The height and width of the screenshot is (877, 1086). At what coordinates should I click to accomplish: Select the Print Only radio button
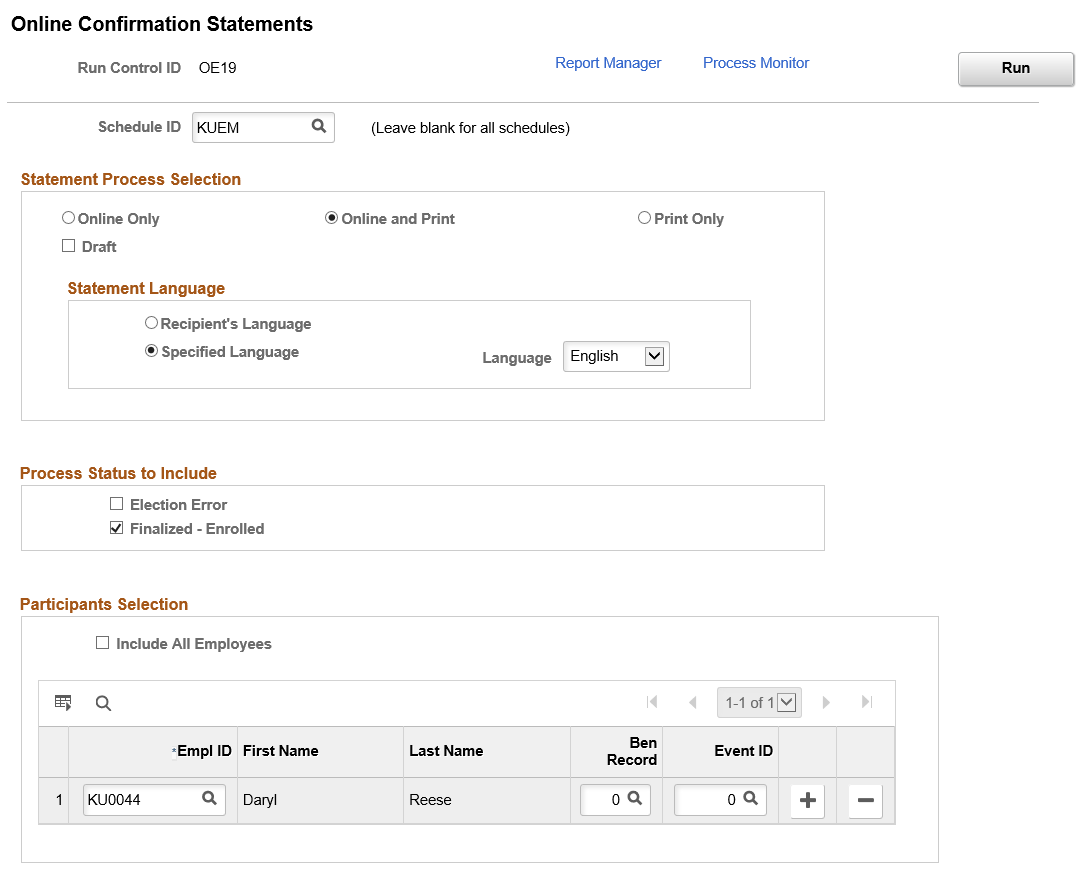tap(644, 218)
